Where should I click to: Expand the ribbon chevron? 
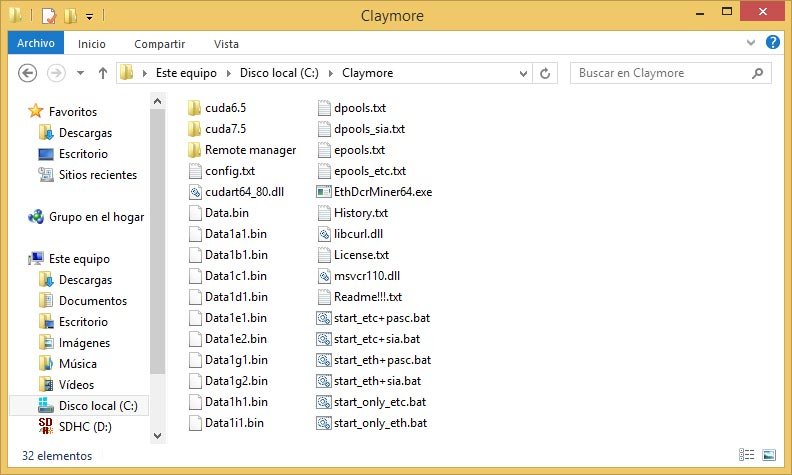751,43
